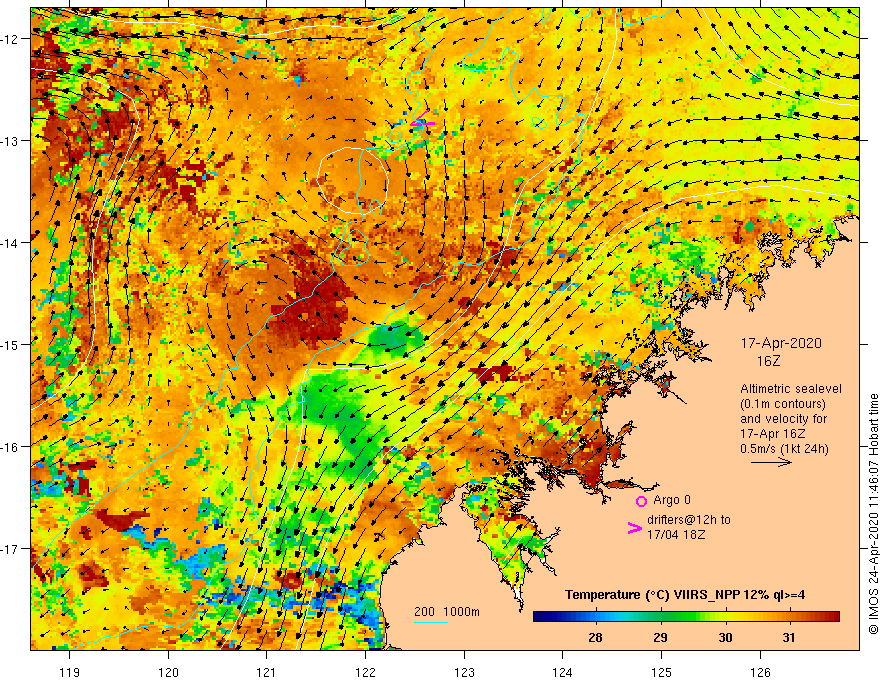Click the '17/04 18Z' legend text
This screenshot has height=680, width=880.
click(676, 535)
